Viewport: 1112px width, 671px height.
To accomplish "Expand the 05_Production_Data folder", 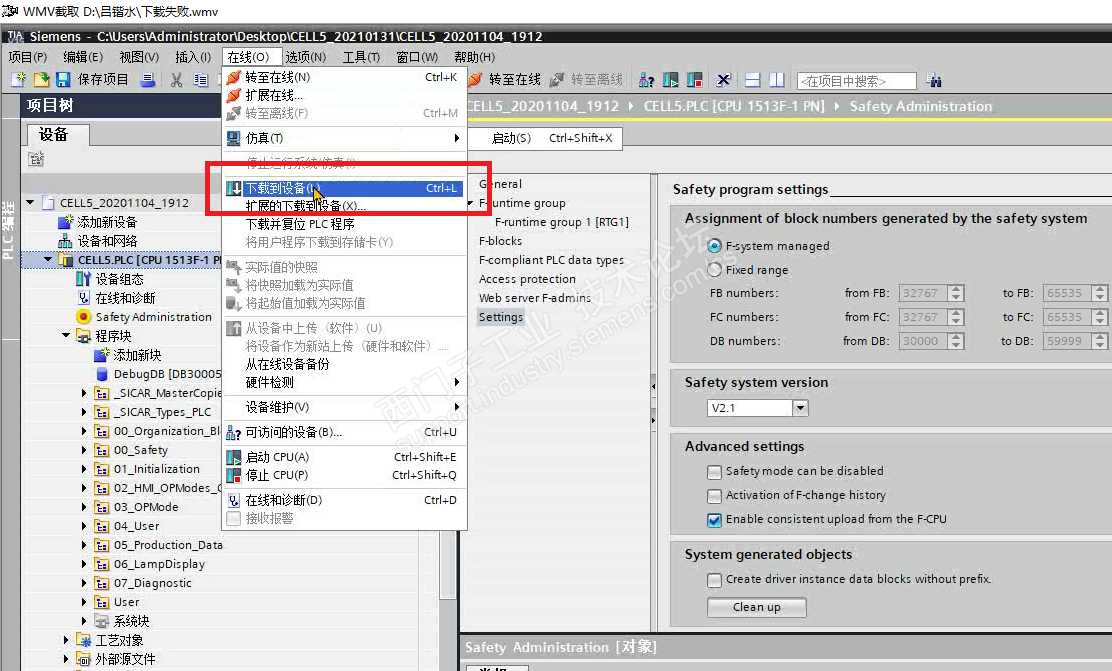I will [84, 545].
